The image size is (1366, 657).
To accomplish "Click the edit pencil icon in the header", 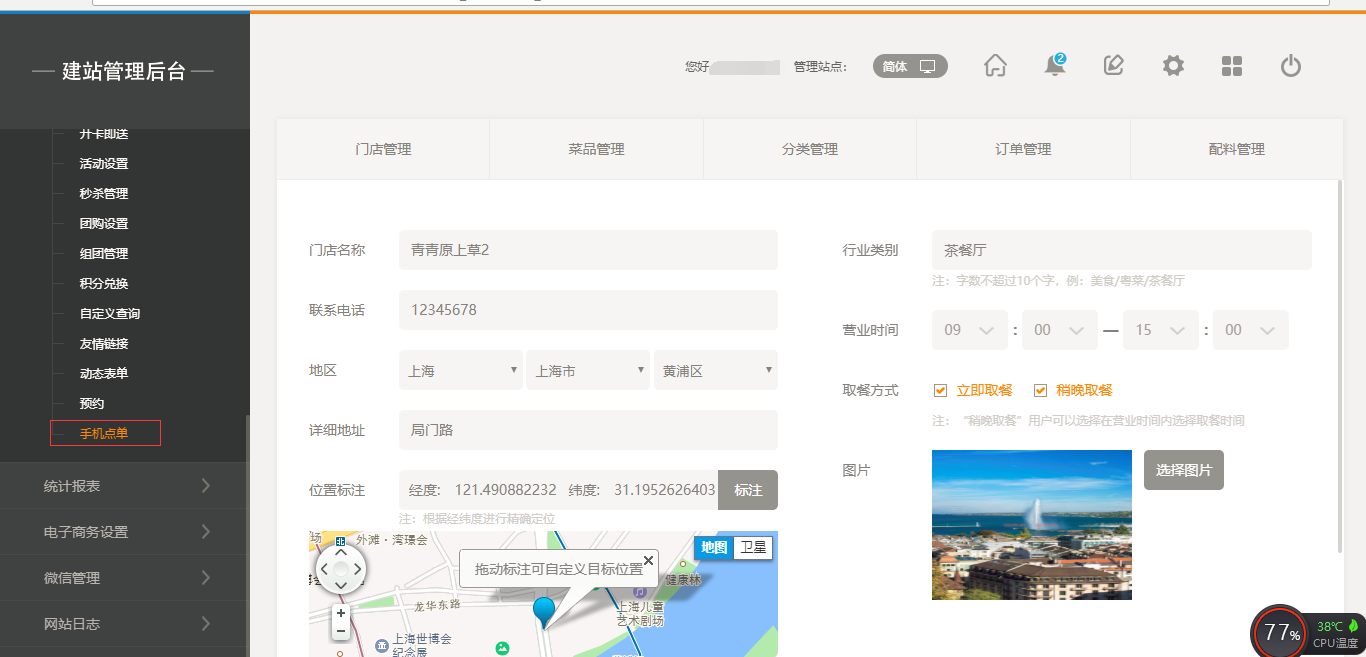I will coord(1113,66).
